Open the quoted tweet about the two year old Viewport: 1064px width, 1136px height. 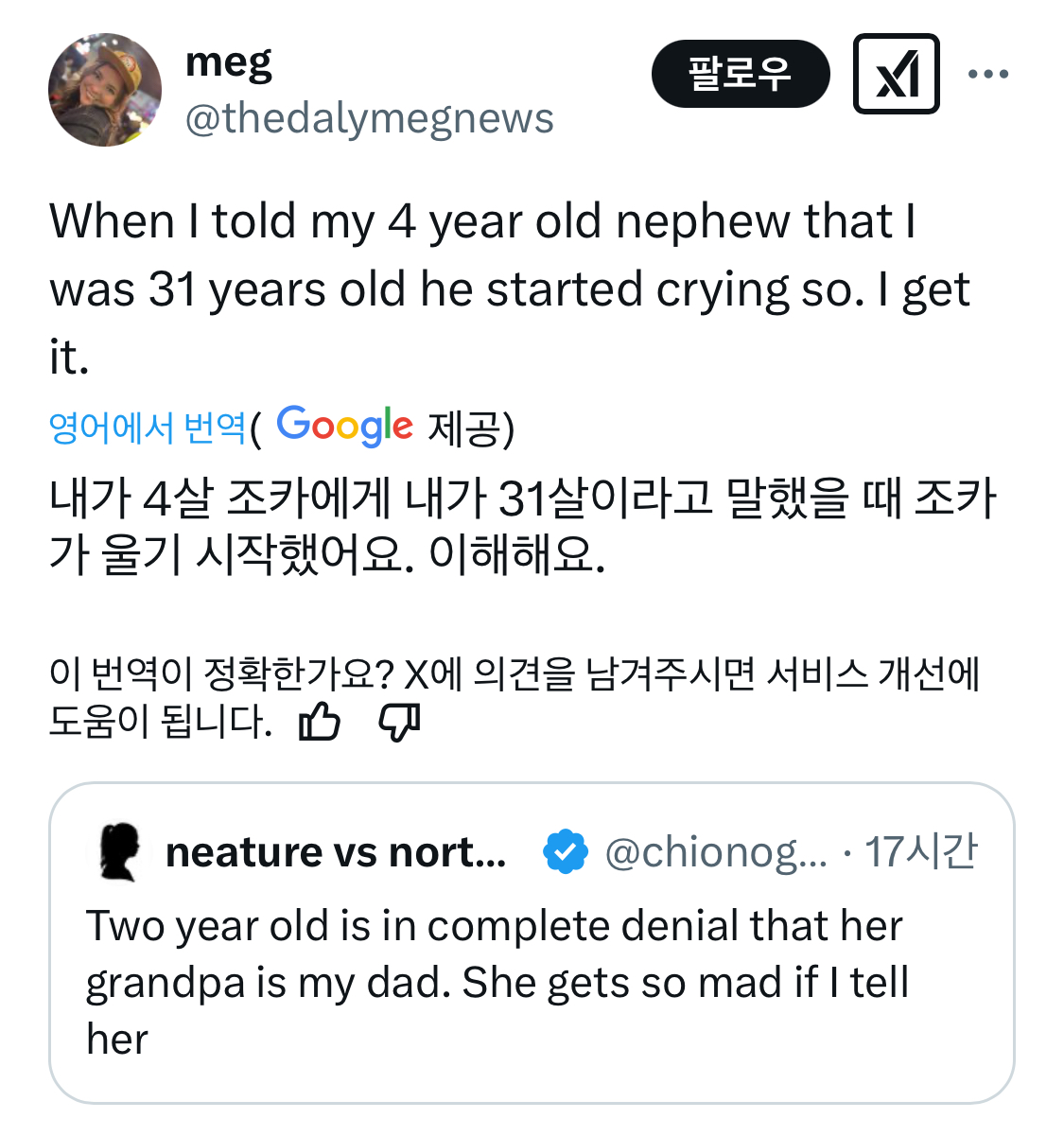point(497,984)
